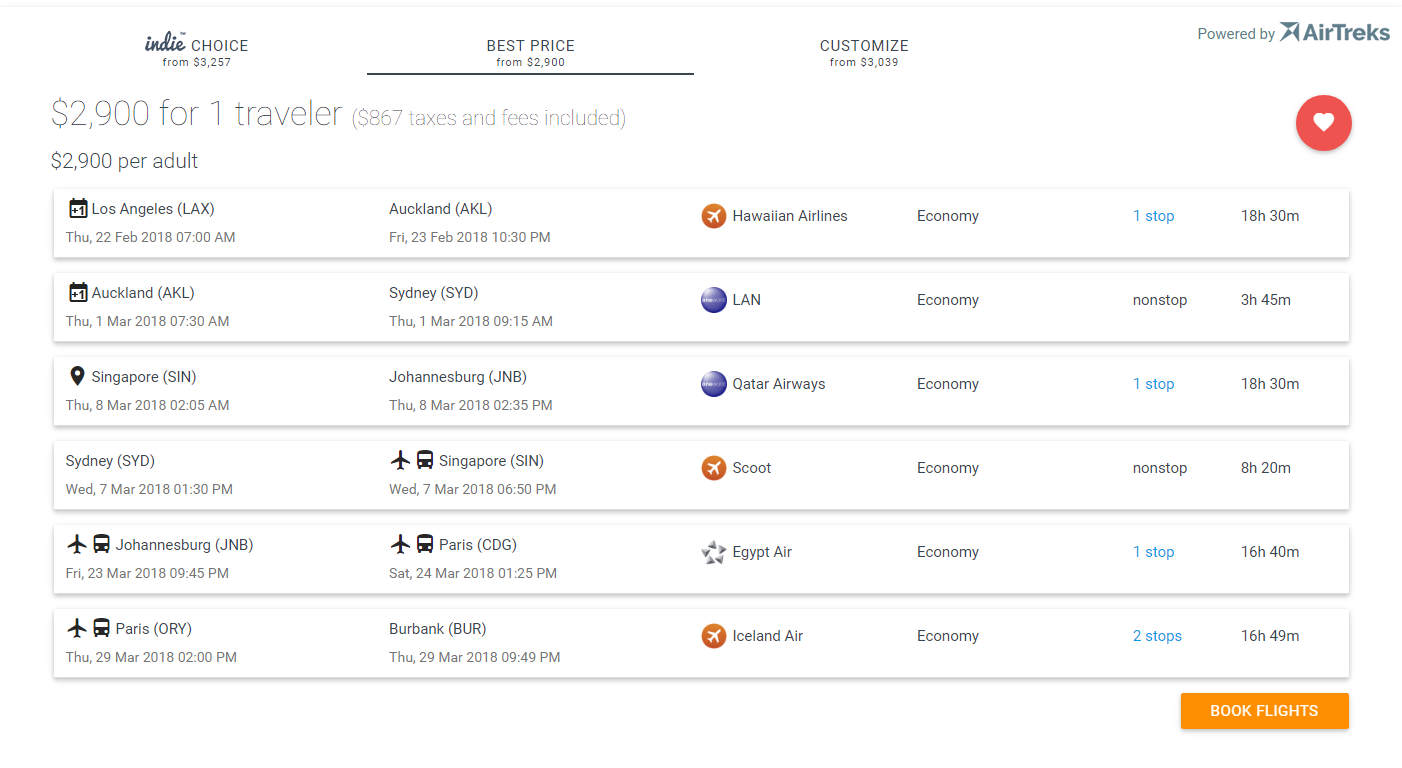
Task: Click the airplane icon beside Johannesburg (JNB) departure
Action: click(77, 545)
